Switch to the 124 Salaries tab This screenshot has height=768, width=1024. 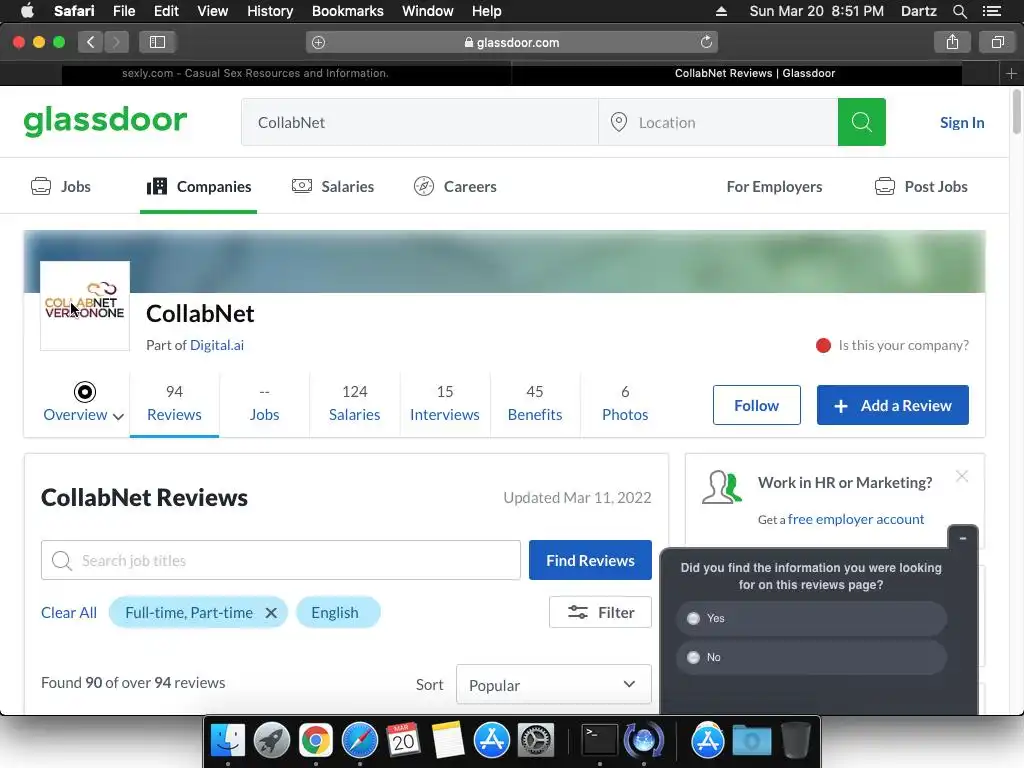(355, 404)
